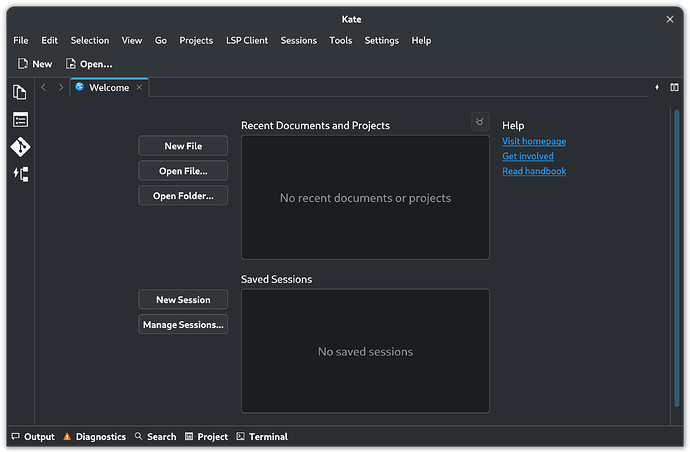Viewport: 690px width, 452px height.
Task: Clear recent documents list with broom icon
Action: (480, 121)
